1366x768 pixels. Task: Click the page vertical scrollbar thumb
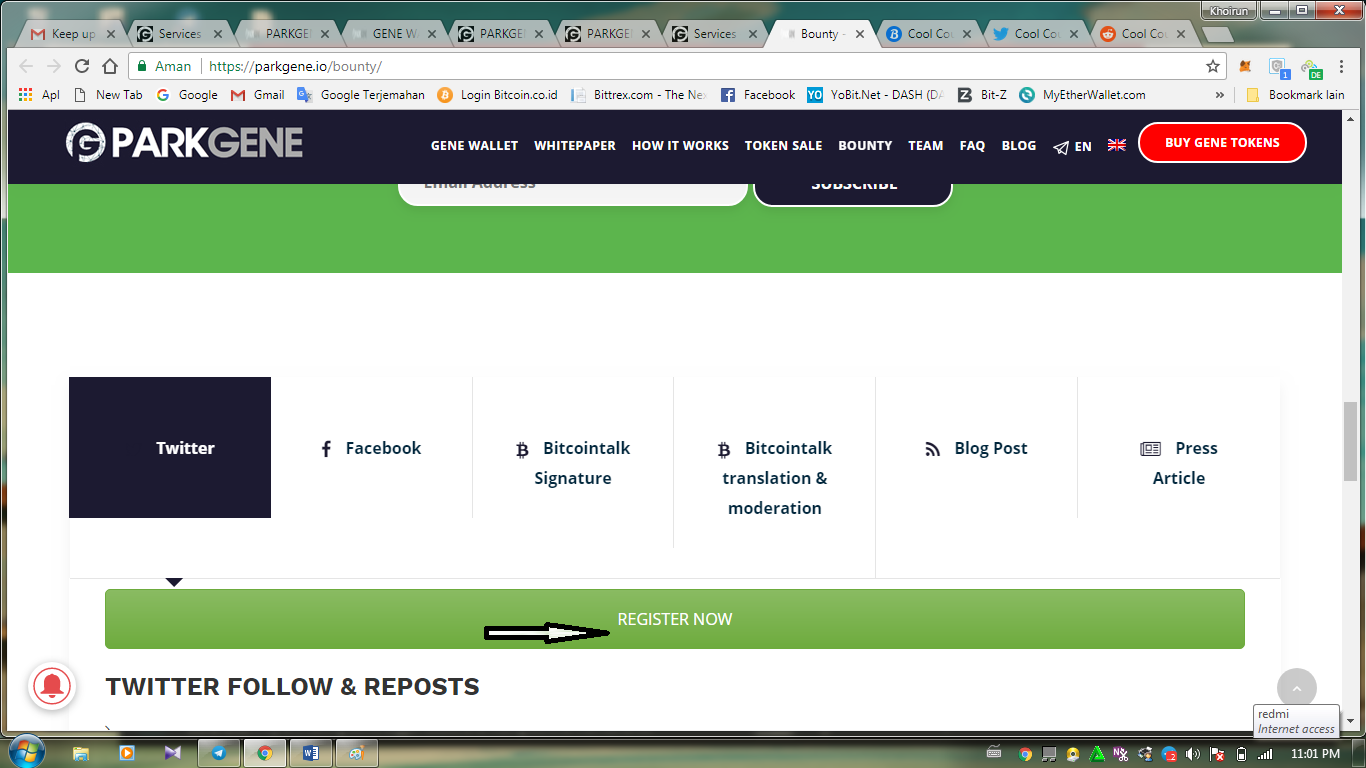[x=1351, y=440]
